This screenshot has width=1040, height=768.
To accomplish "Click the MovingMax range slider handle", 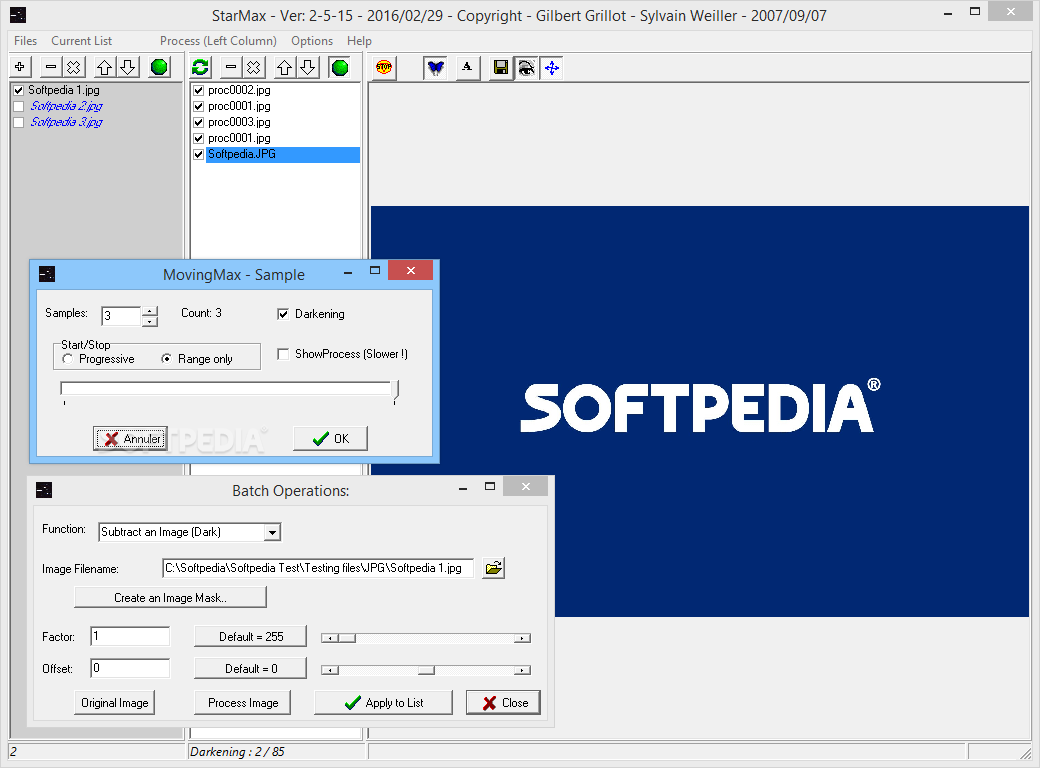I will tap(395, 391).
